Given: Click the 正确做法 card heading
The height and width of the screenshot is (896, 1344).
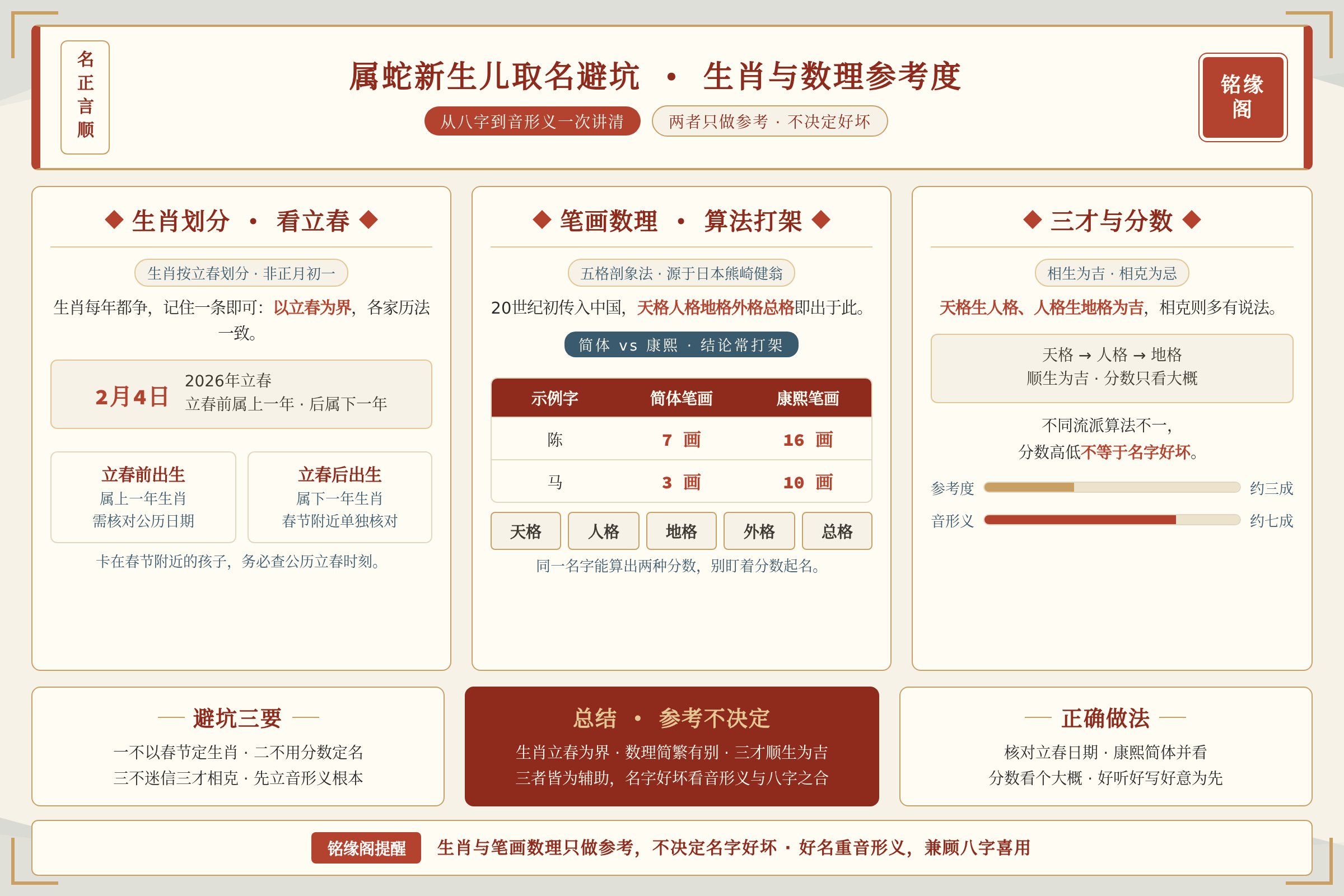Looking at the screenshot, I should (1105, 718).
